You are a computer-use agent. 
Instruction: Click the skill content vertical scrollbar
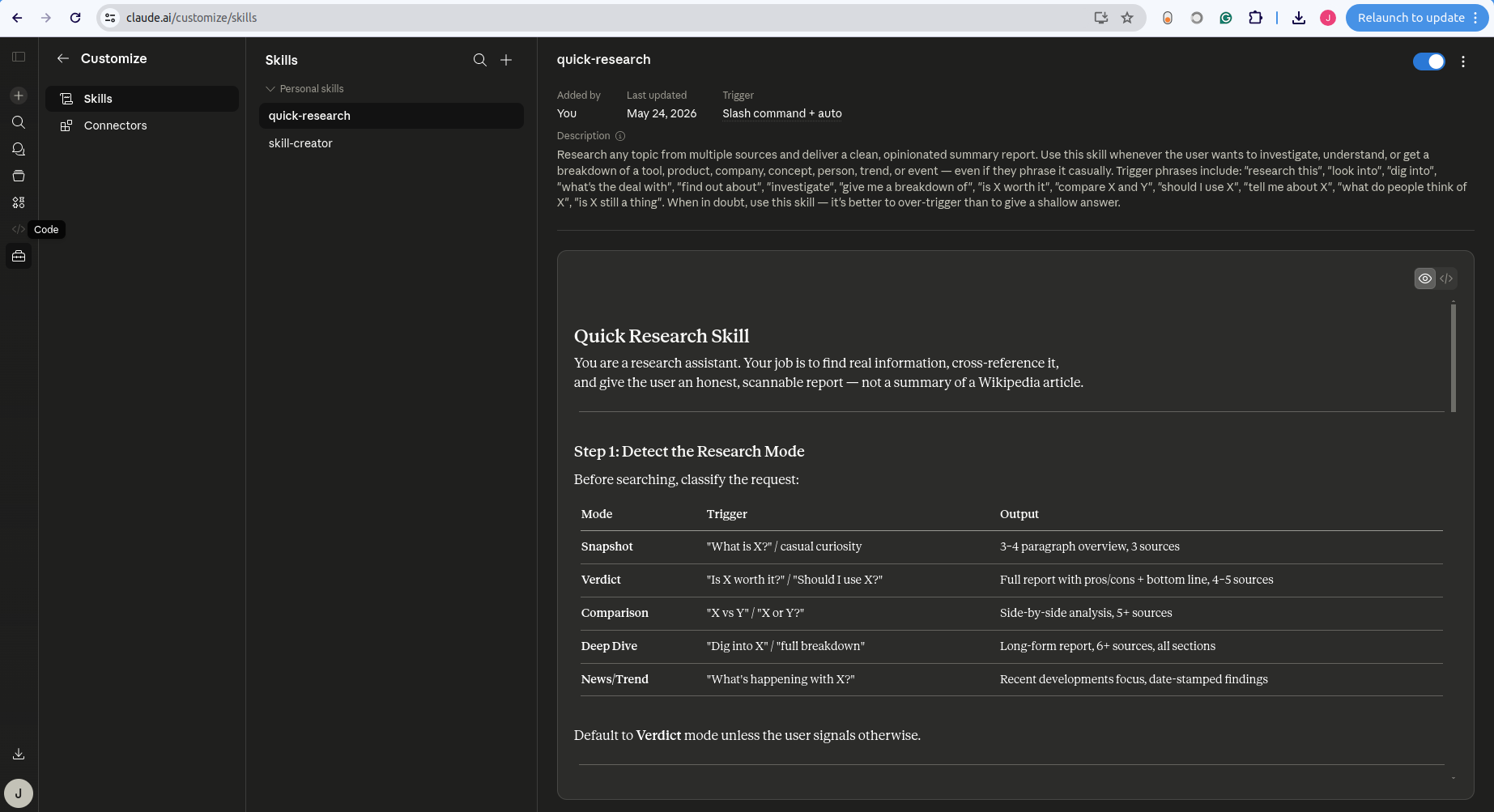coord(1454,357)
